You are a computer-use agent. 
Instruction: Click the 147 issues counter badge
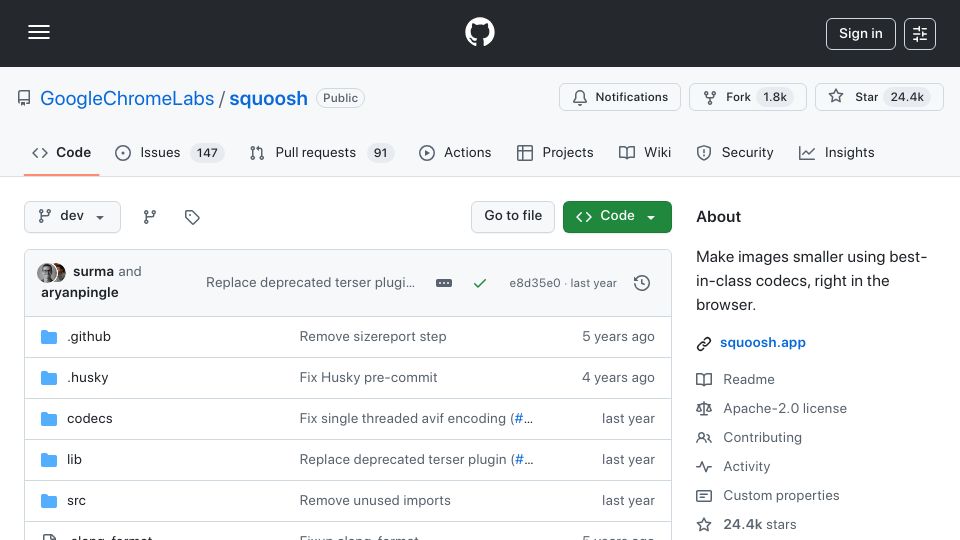[x=207, y=152]
